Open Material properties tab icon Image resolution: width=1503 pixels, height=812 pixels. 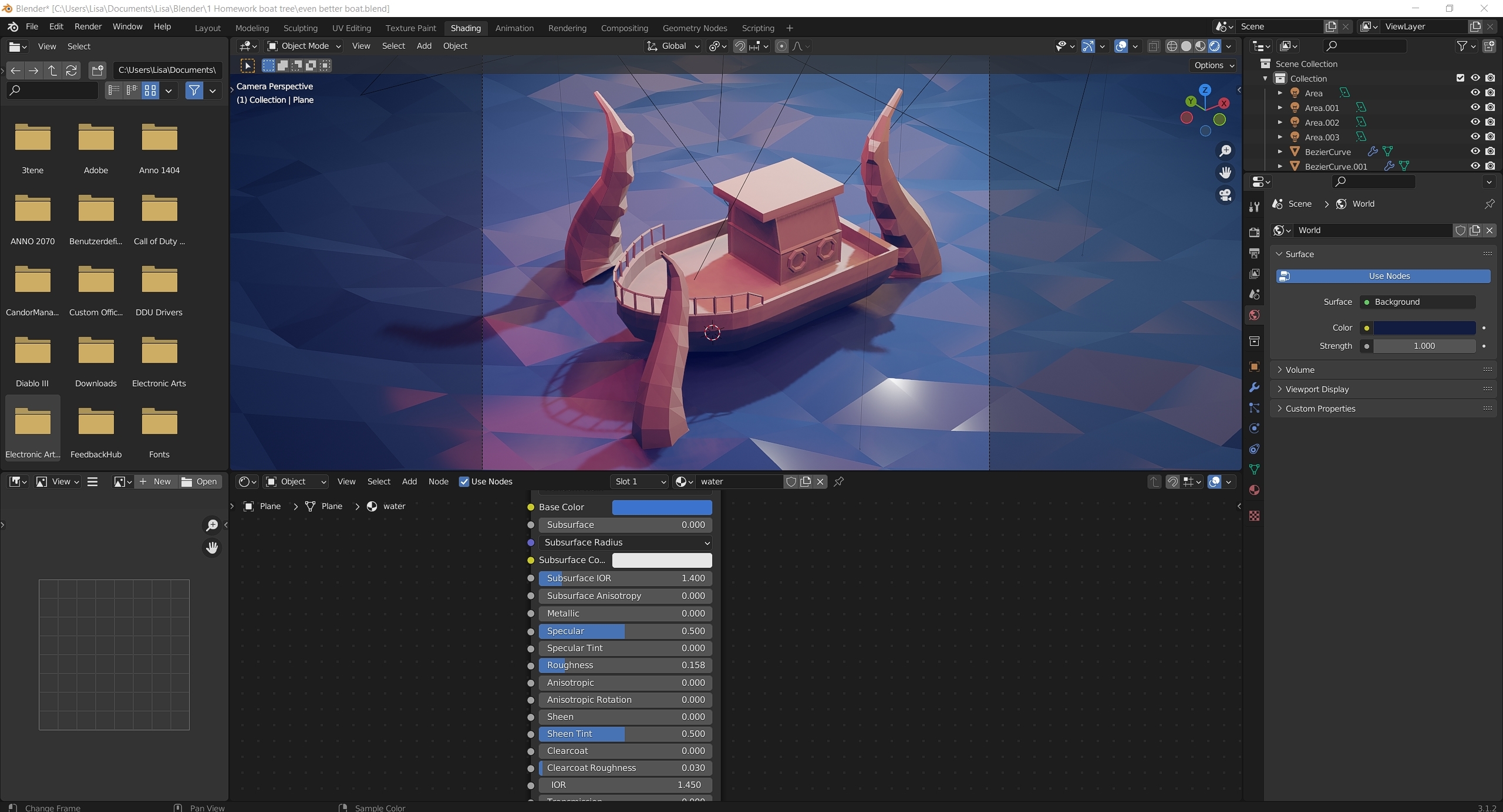1254,490
